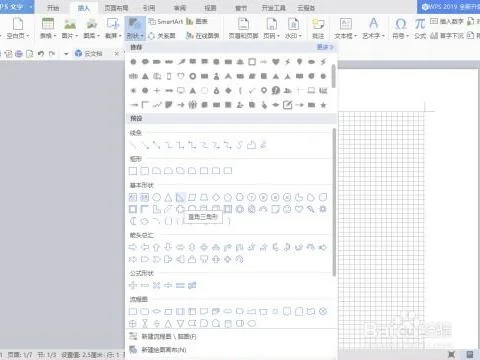Select the rounded rectangle in rectangles section
Screen dimensions: 480x360
145,171
